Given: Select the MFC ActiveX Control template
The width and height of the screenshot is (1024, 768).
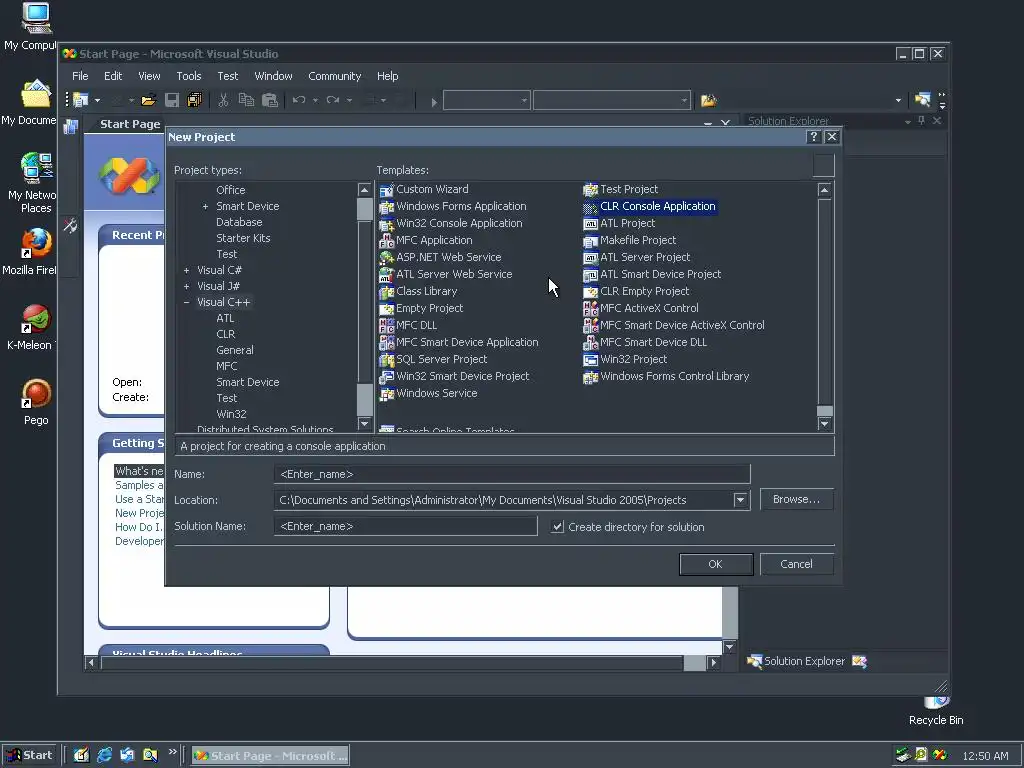Looking at the screenshot, I should tap(641, 308).
